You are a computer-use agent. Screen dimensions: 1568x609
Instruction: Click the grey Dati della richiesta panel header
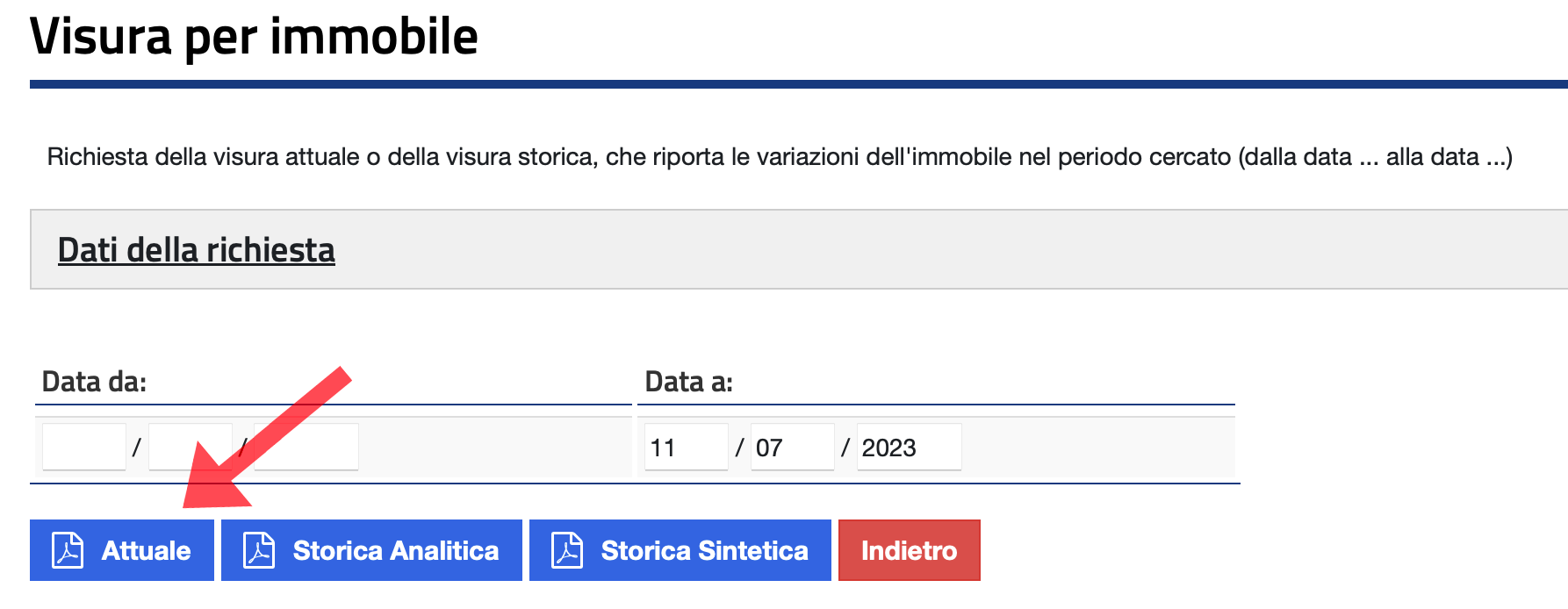tap(799, 249)
